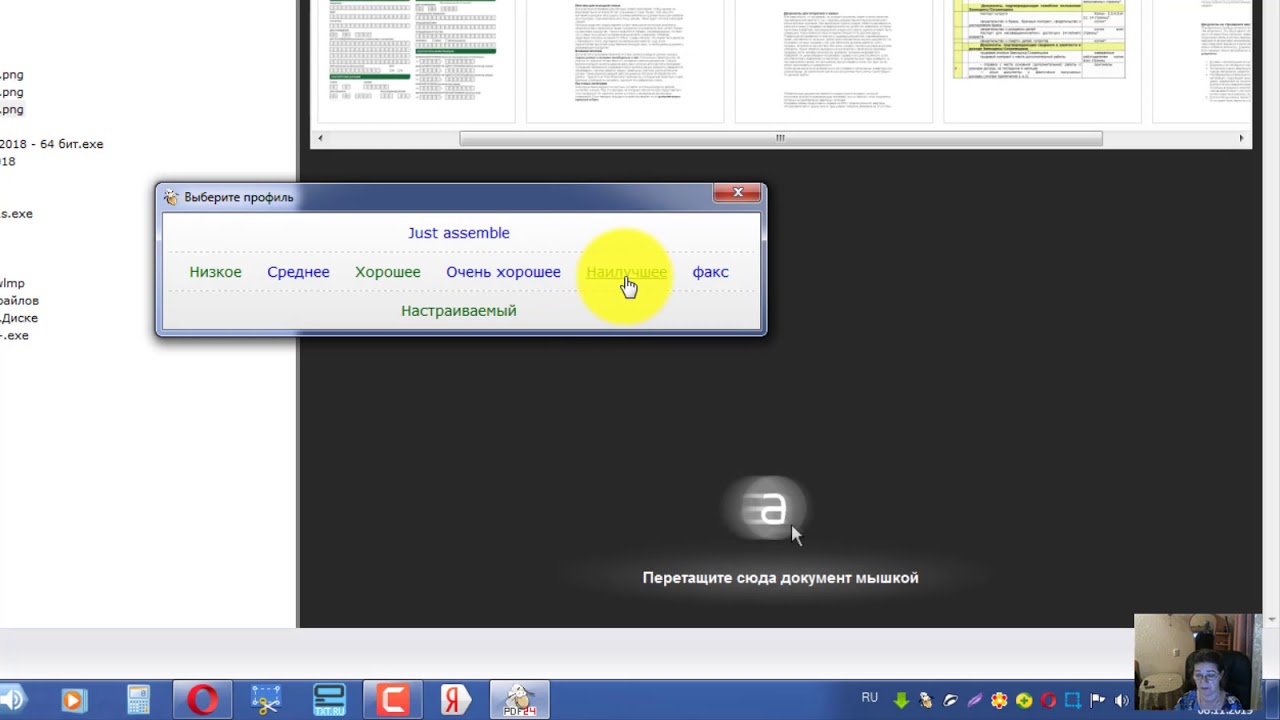The height and width of the screenshot is (720, 1280).
Task: Click the Перетащите сюда документ мышкой text
Action: [x=780, y=578]
